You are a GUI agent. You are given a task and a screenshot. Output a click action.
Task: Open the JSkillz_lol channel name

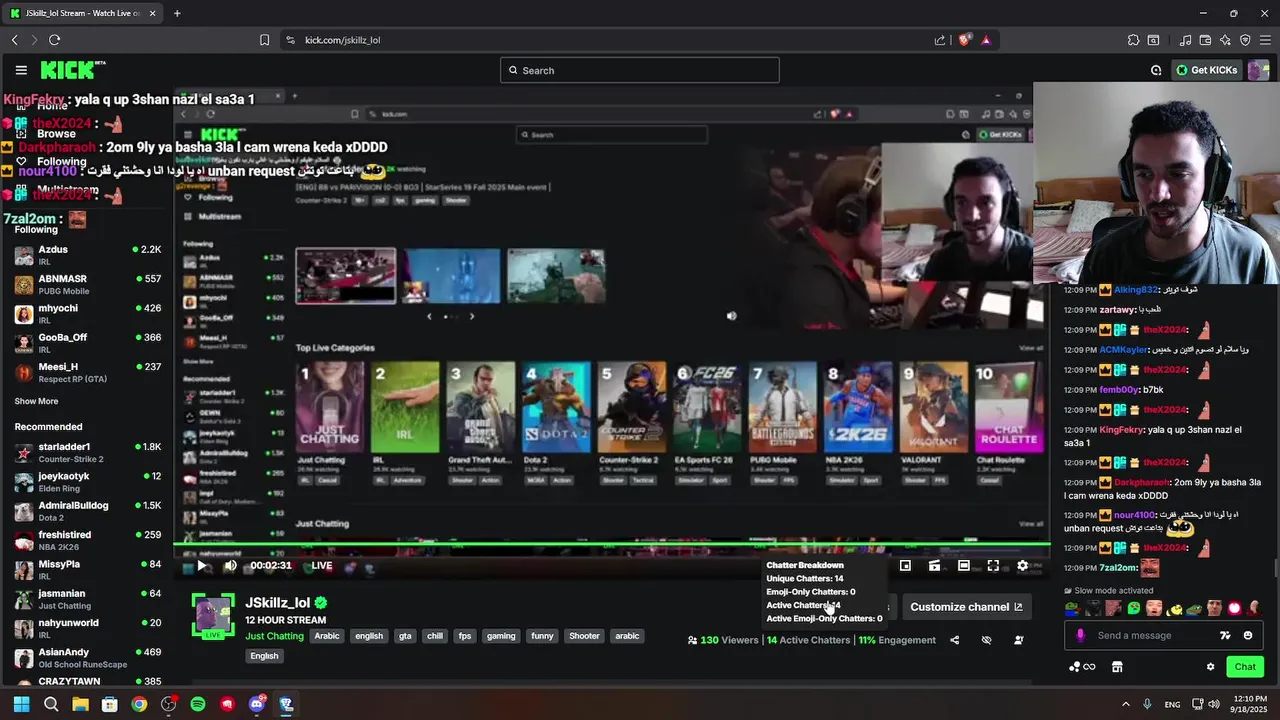pyautogui.click(x=277, y=603)
